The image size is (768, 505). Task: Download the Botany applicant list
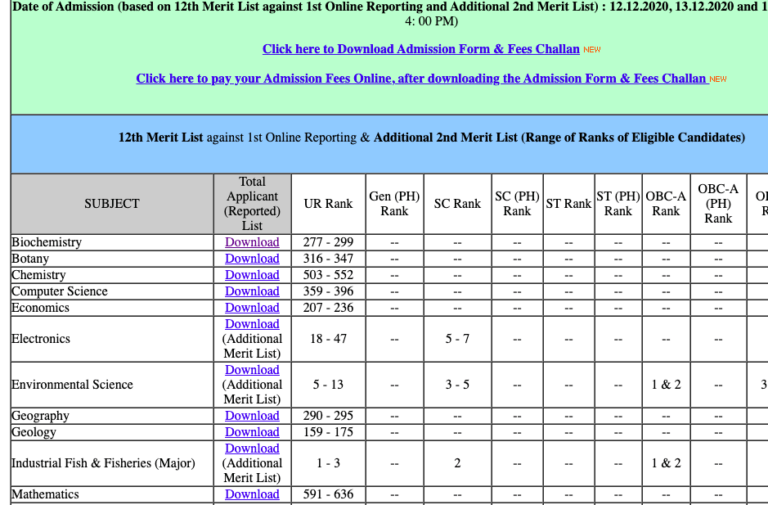click(x=252, y=259)
